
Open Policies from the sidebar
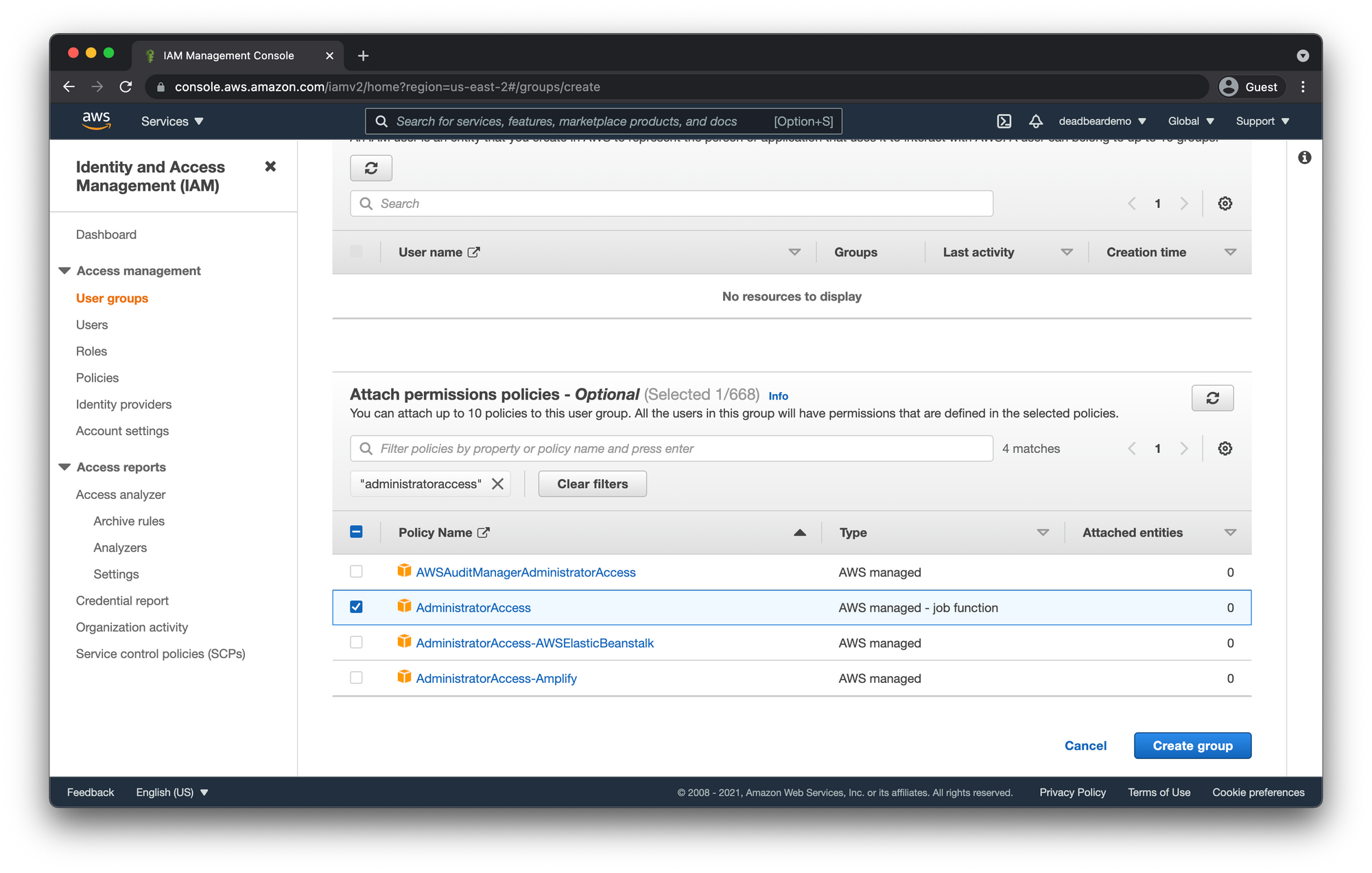(x=97, y=378)
